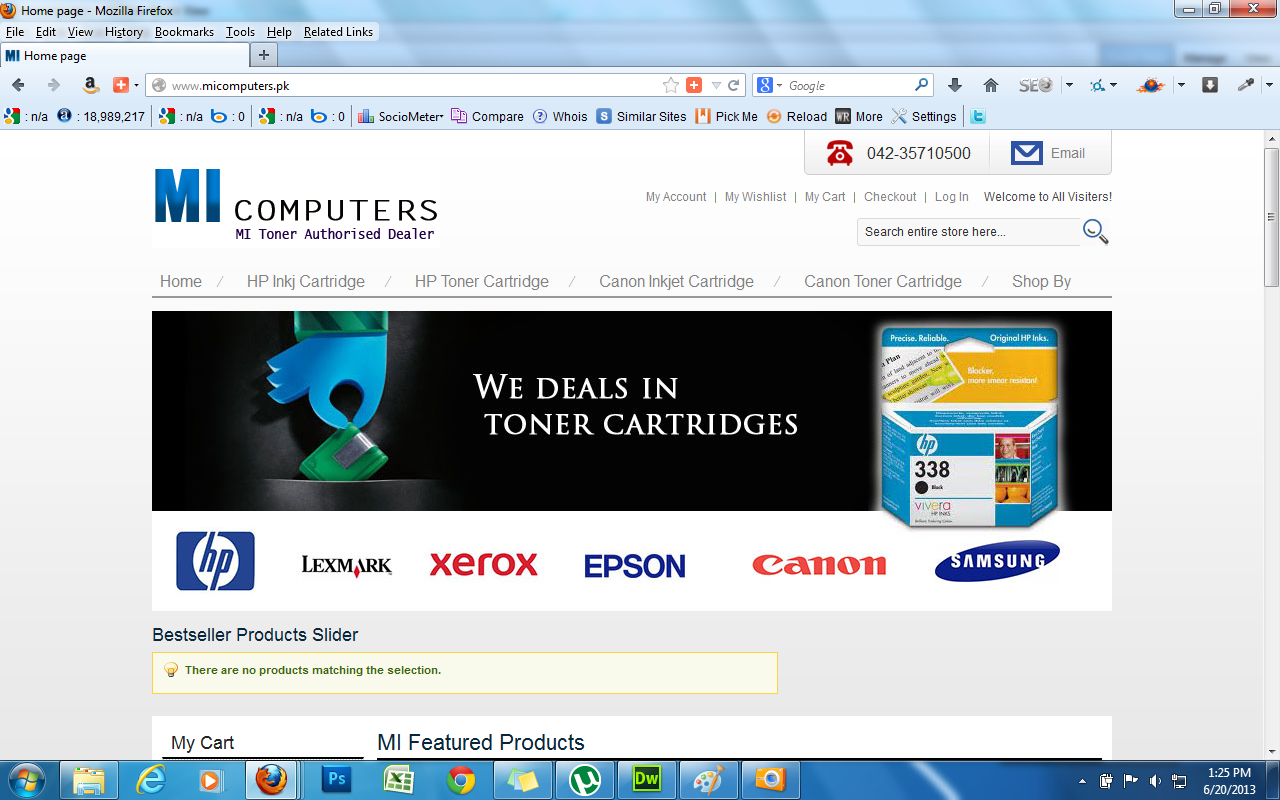Image resolution: width=1280 pixels, height=800 pixels.
Task: Click the Xerox brand logo
Action: [x=484, y=565]
